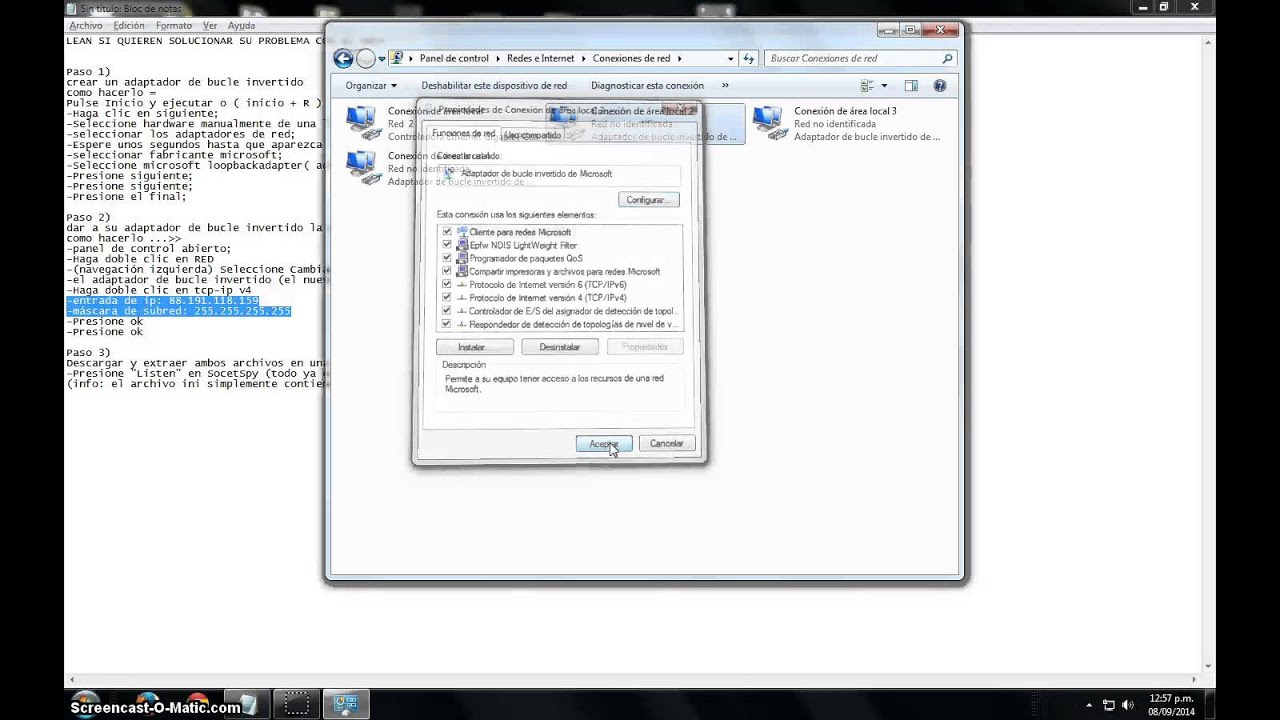The width and height of the screenshot is (1280, 720).
Task: Click Aceptar to confirm the properties
Action: (x=604, y=443)
